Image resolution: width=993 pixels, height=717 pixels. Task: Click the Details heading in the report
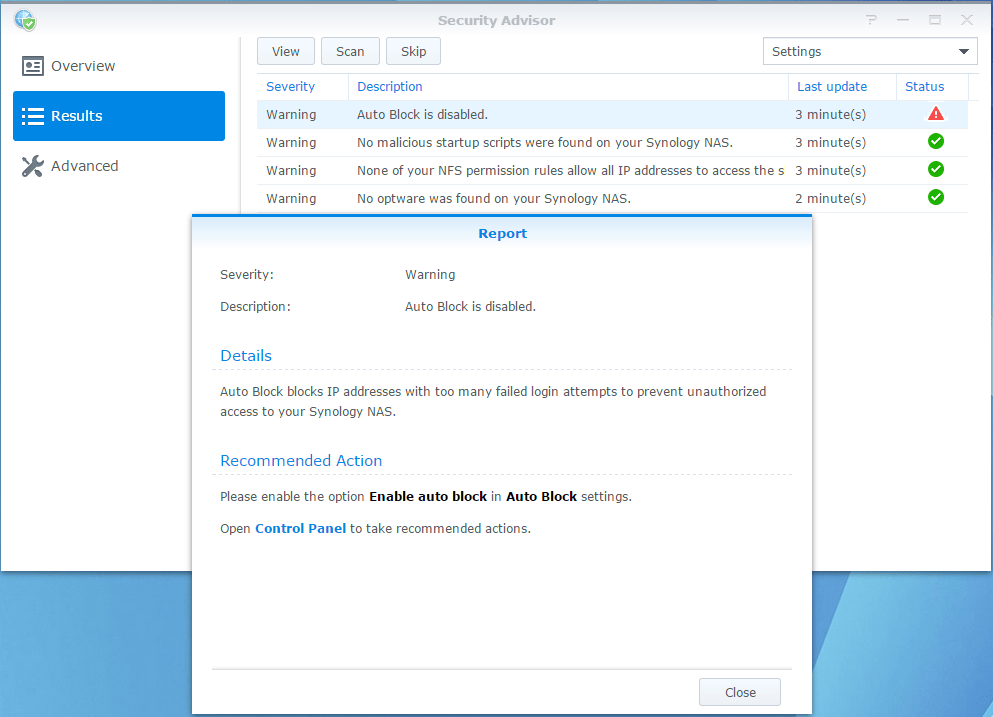(x=246, y=355)
